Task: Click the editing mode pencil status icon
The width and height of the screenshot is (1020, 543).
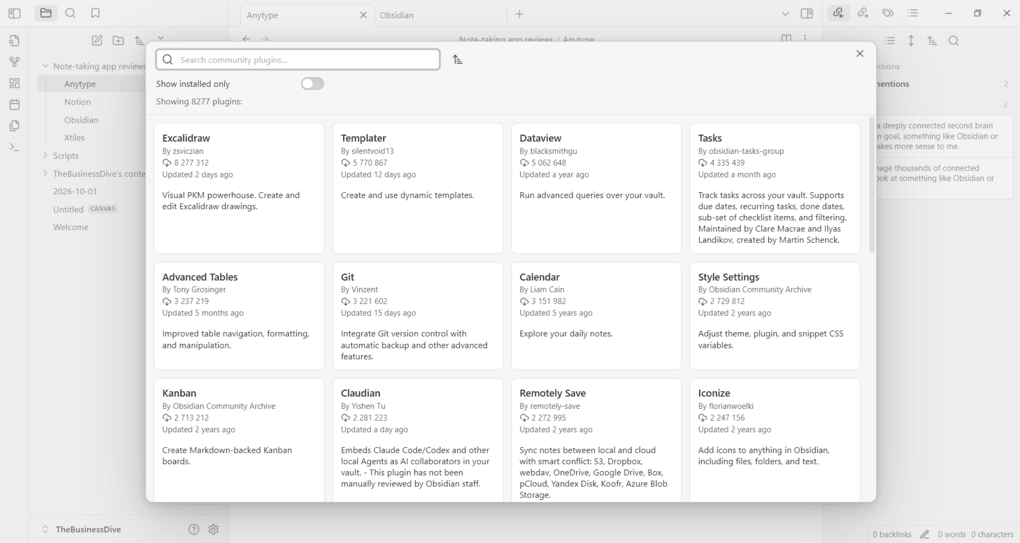Action: [x=924, y=534]
